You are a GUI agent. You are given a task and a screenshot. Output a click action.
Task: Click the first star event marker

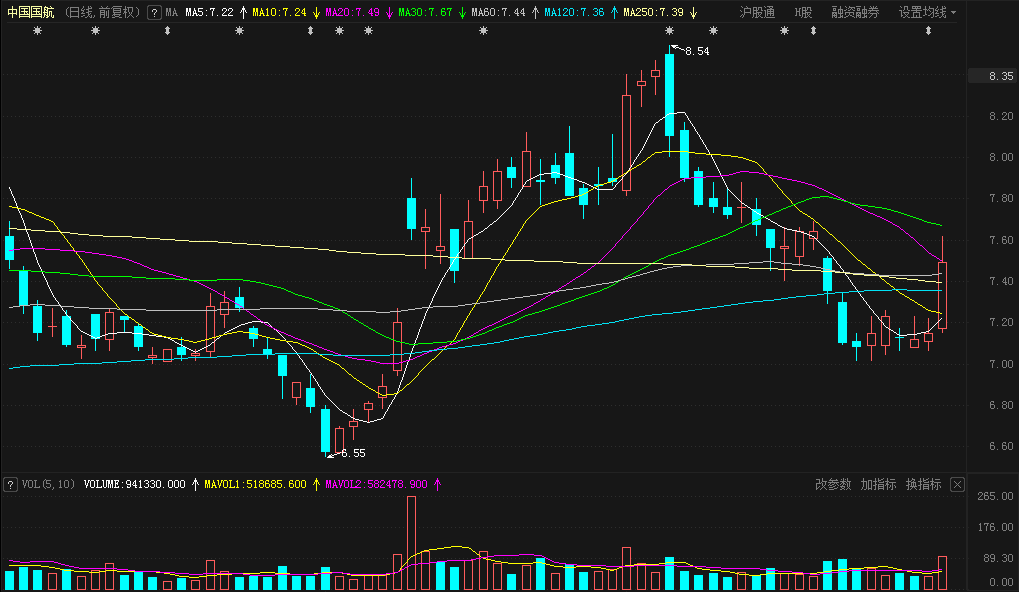(x=38, y=31)
